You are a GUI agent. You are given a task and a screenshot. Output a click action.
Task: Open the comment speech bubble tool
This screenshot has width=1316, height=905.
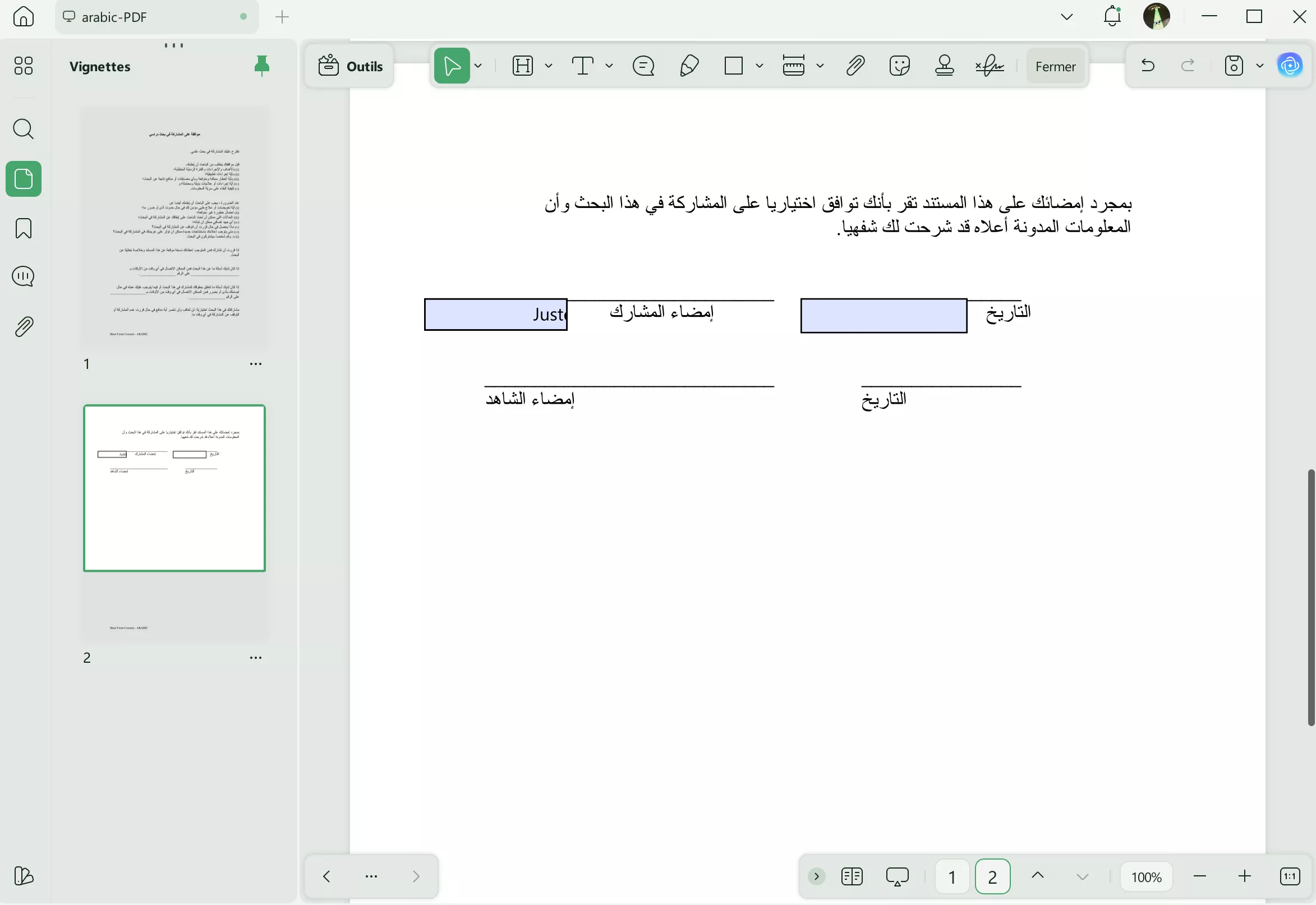click(643, 65)
